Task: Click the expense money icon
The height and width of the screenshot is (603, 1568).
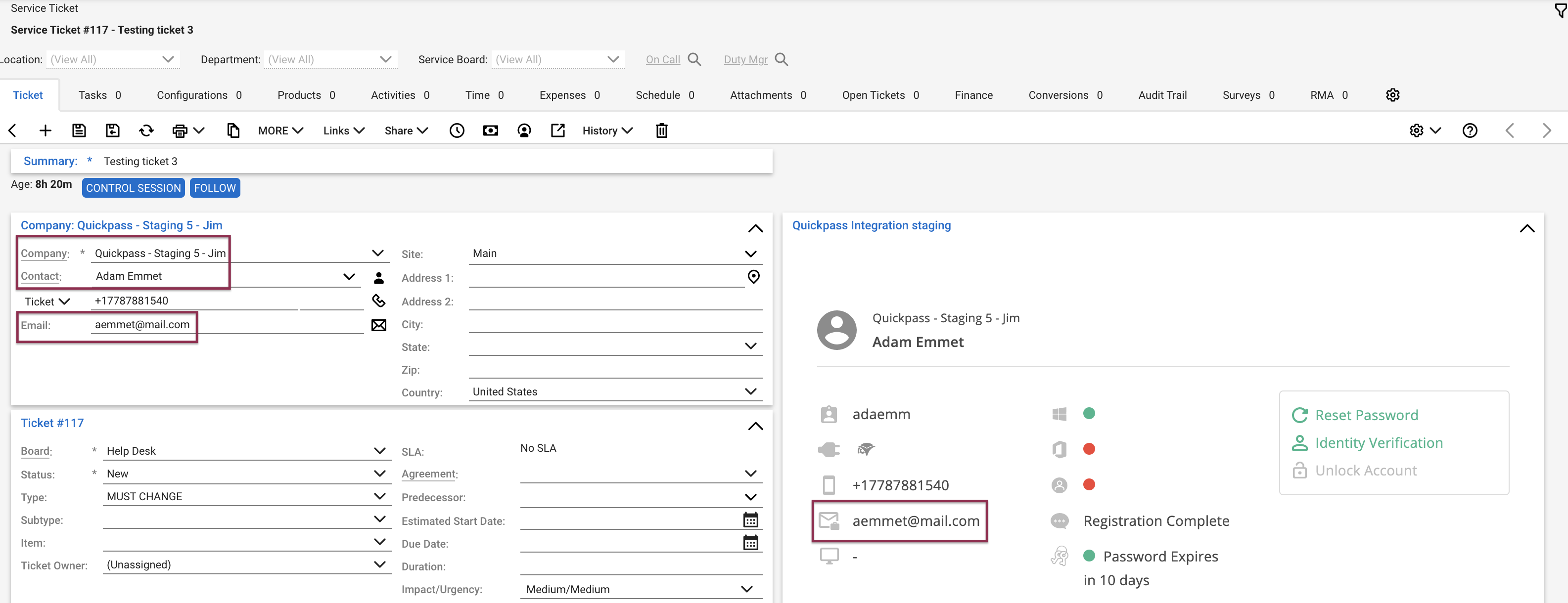Action: click(x=491, y=129)
